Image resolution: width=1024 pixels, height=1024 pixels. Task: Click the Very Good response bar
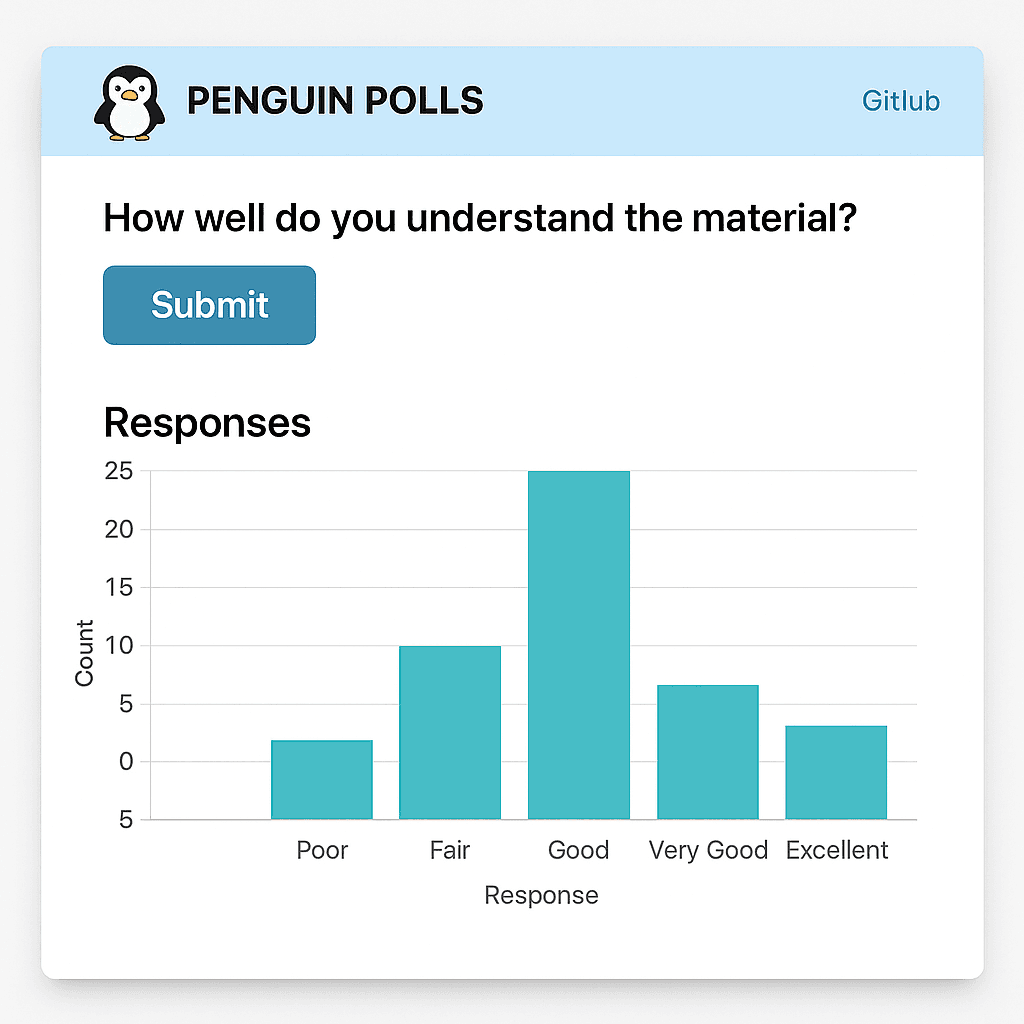click(x=707, y=750)
